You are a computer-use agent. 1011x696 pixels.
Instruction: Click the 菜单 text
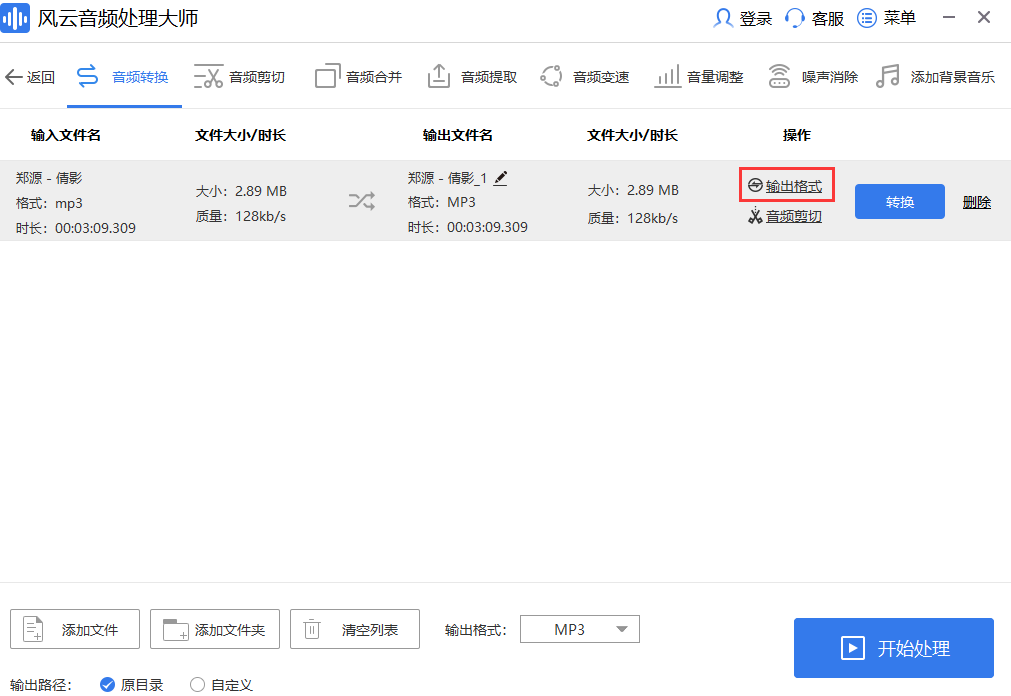tap(899, 18)
